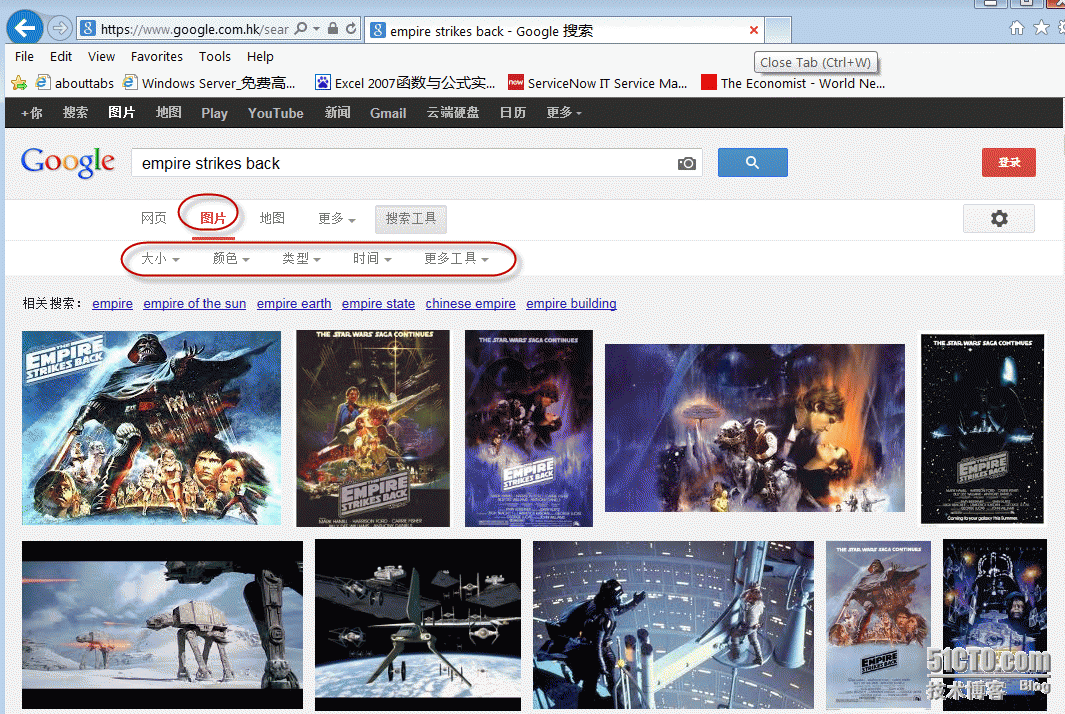Open the Windows Server favorite bookmark

point(209,83)
